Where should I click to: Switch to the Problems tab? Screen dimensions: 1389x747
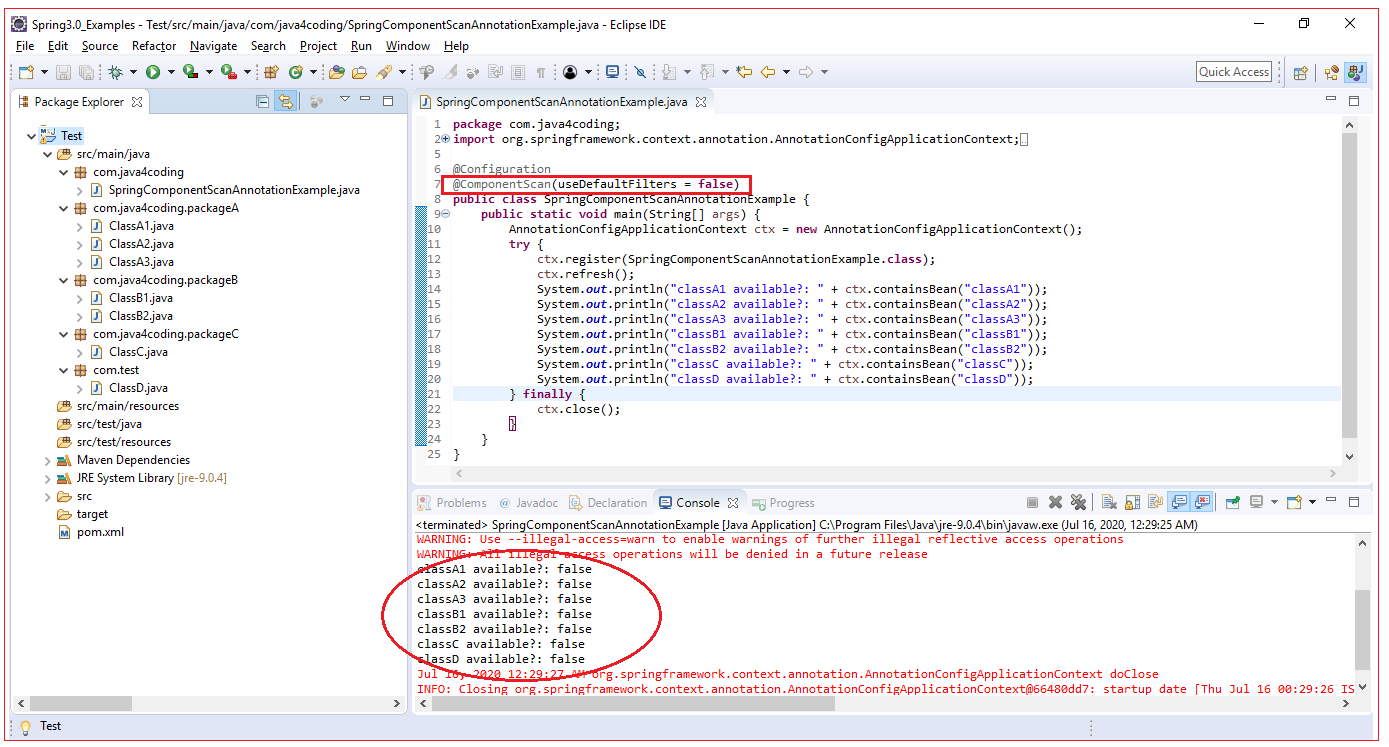[452, 503]
